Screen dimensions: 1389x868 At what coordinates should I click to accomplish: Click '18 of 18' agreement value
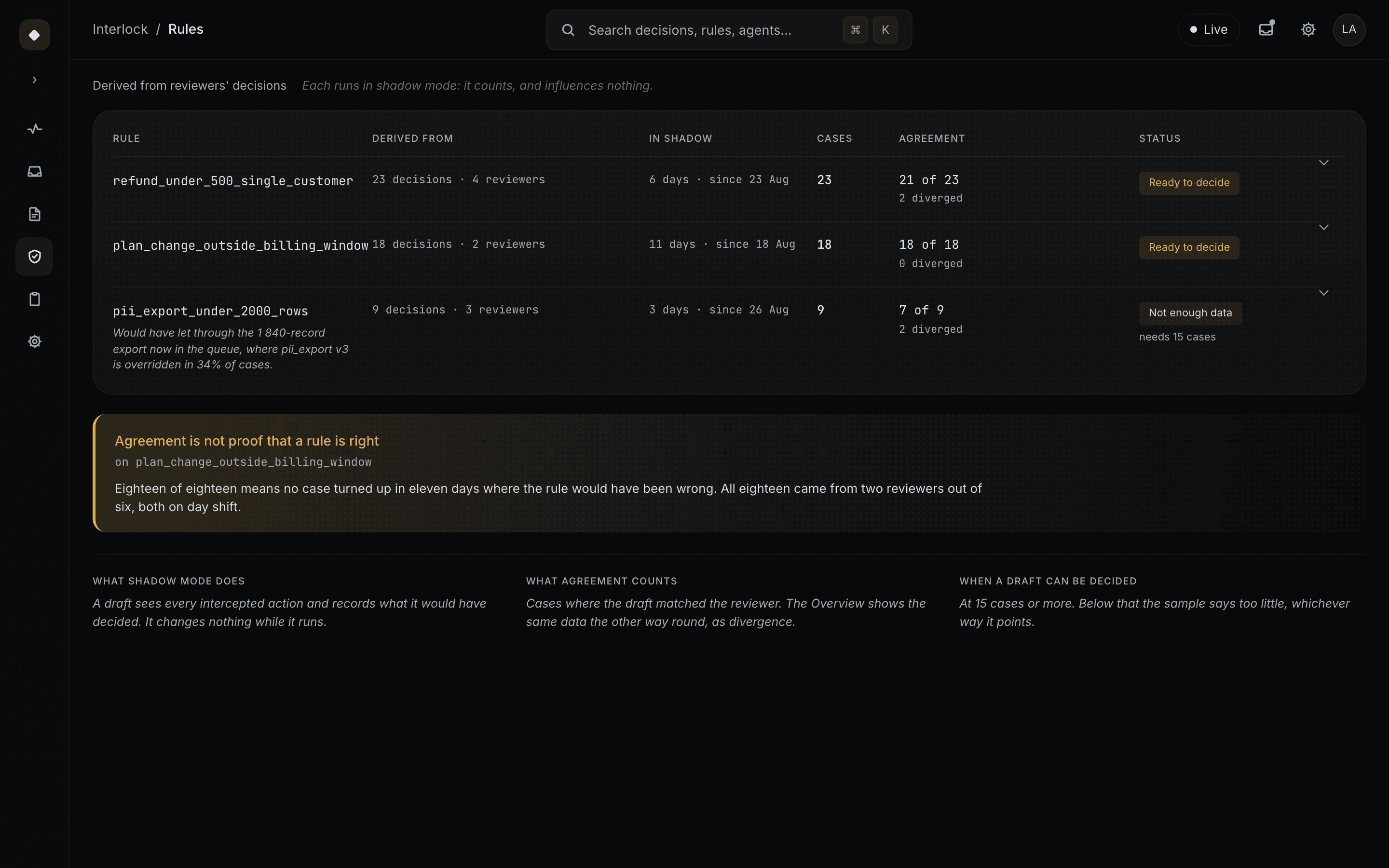click(929, 244)
